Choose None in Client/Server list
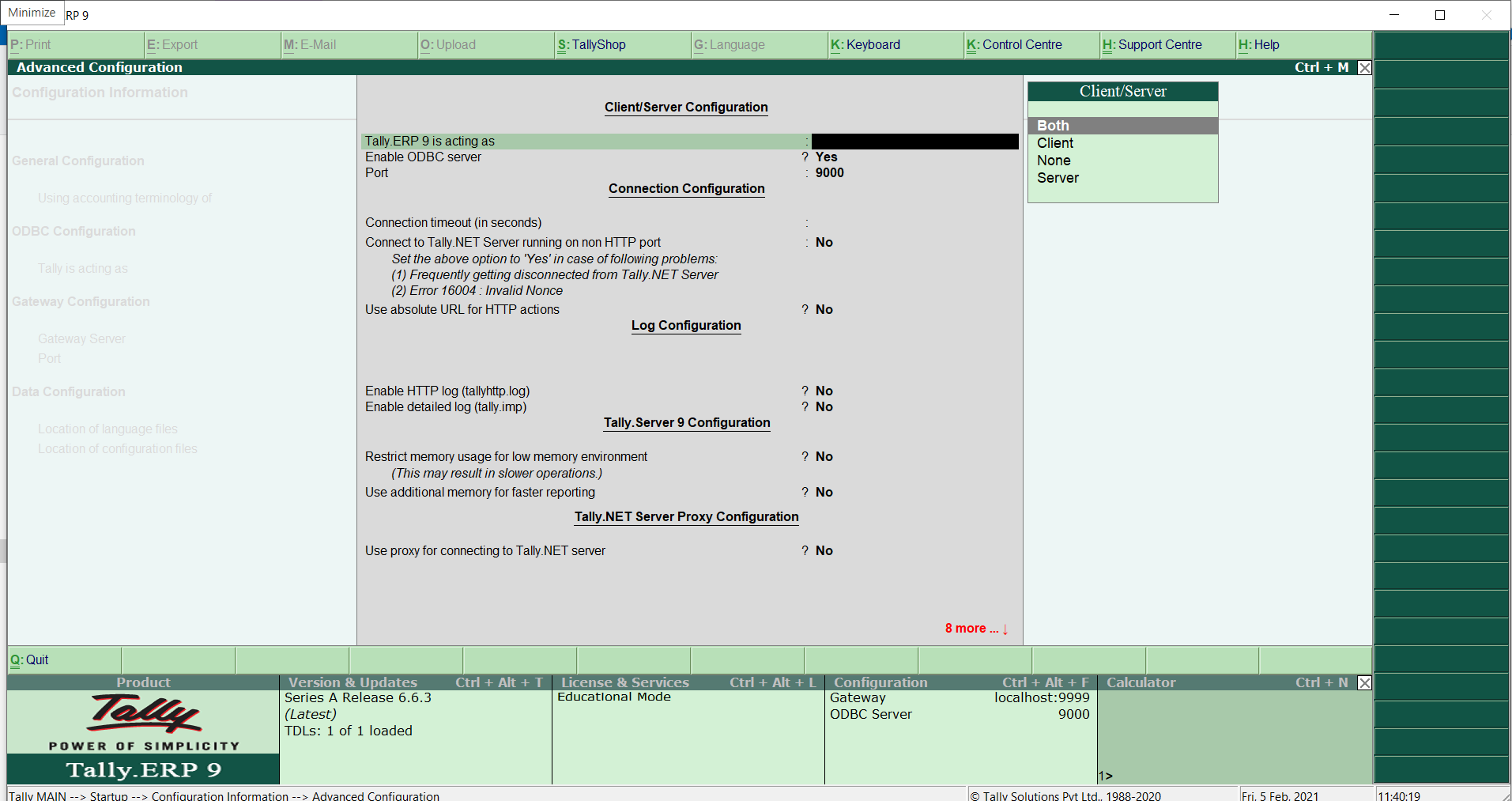The image size is (1512, 801). pos(1122,161)
